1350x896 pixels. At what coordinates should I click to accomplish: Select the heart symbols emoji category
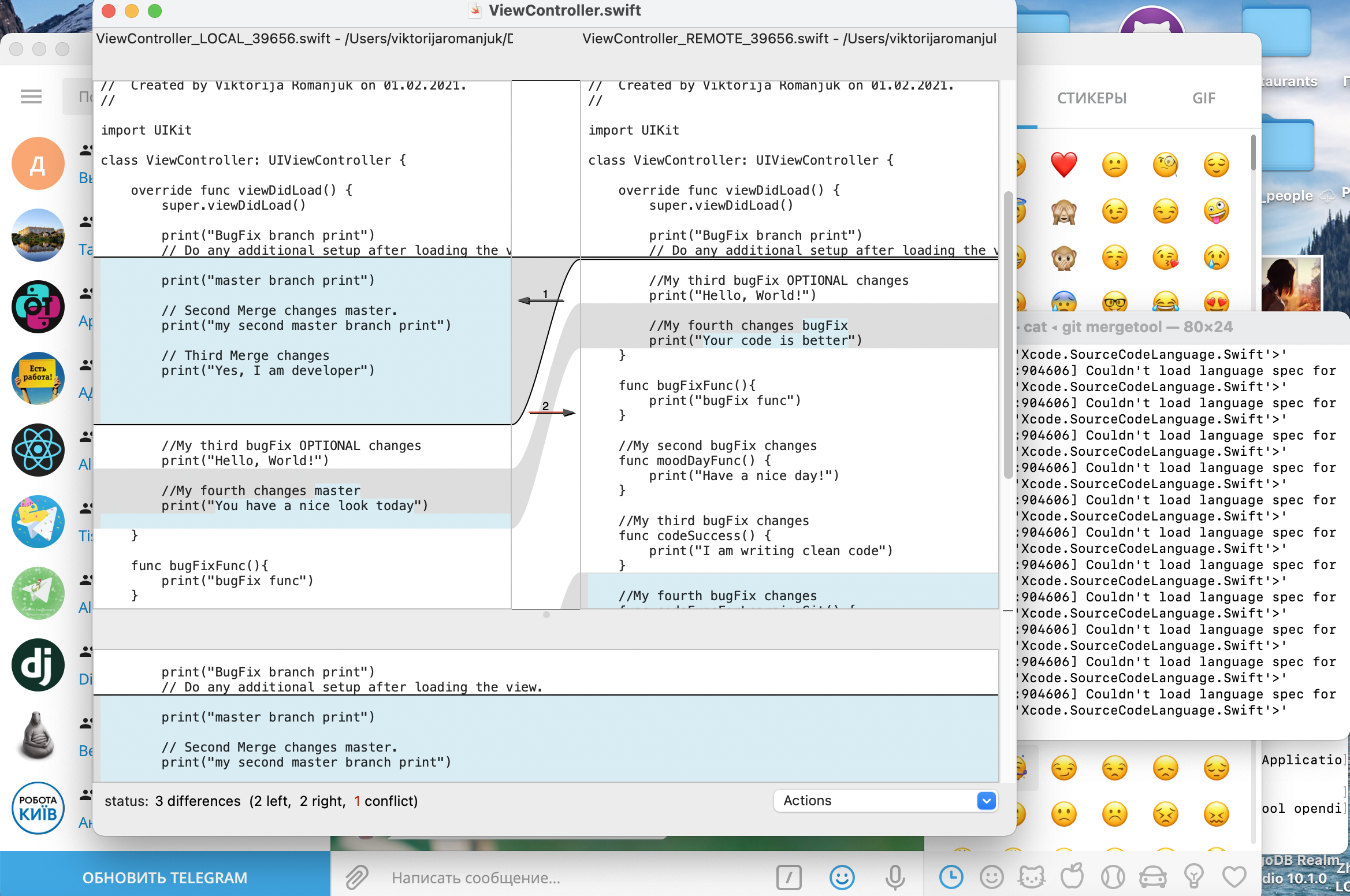1234,878
